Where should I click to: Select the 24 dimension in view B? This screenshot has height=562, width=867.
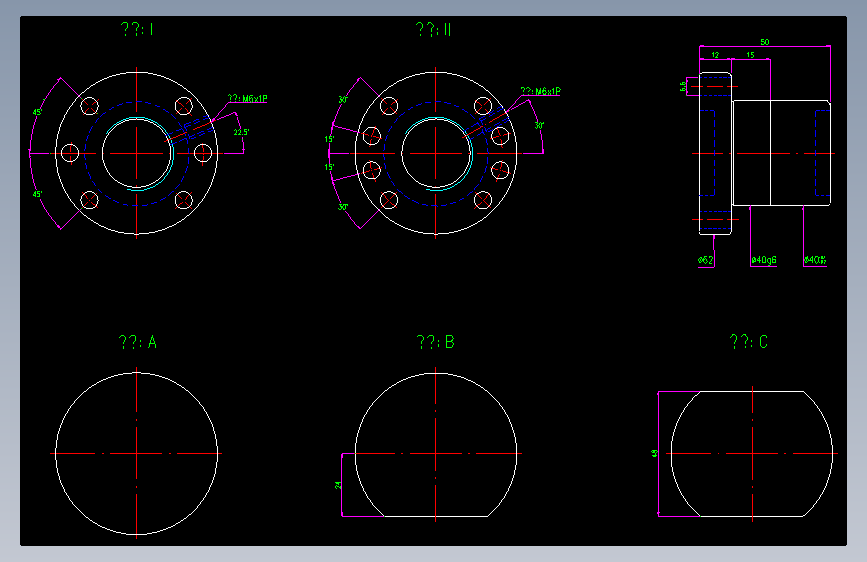[338, 485]
